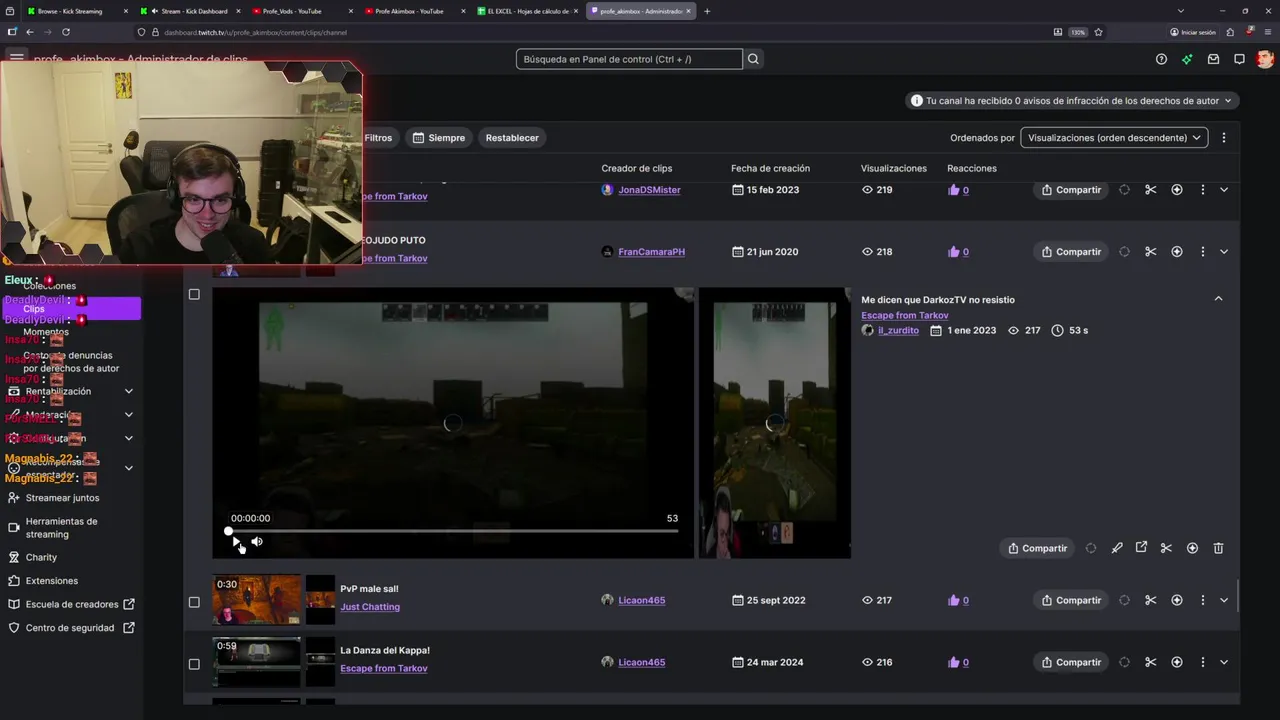Click the Restablecer button
1280x720 pixels.
point(512,138)
